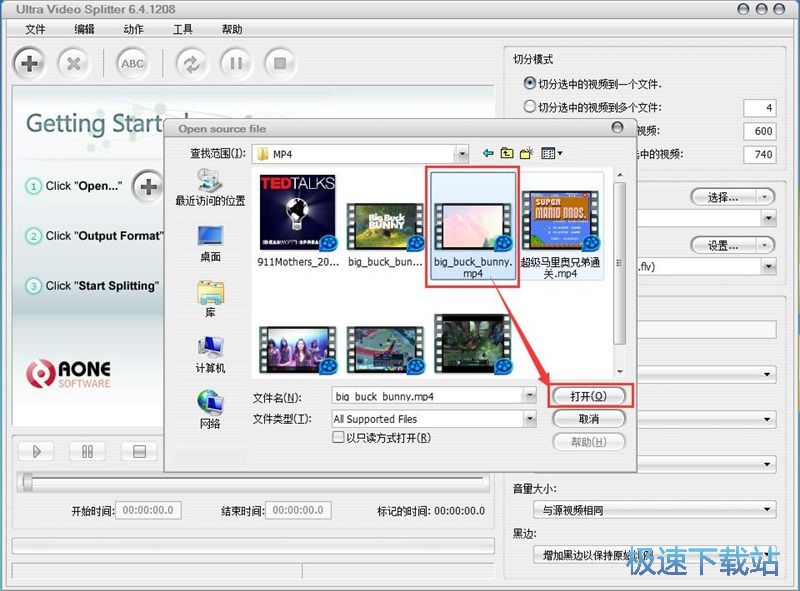Open 计算机 in the places bar
800x591 pixels.
pyautogui.click(x=210, y=355)
